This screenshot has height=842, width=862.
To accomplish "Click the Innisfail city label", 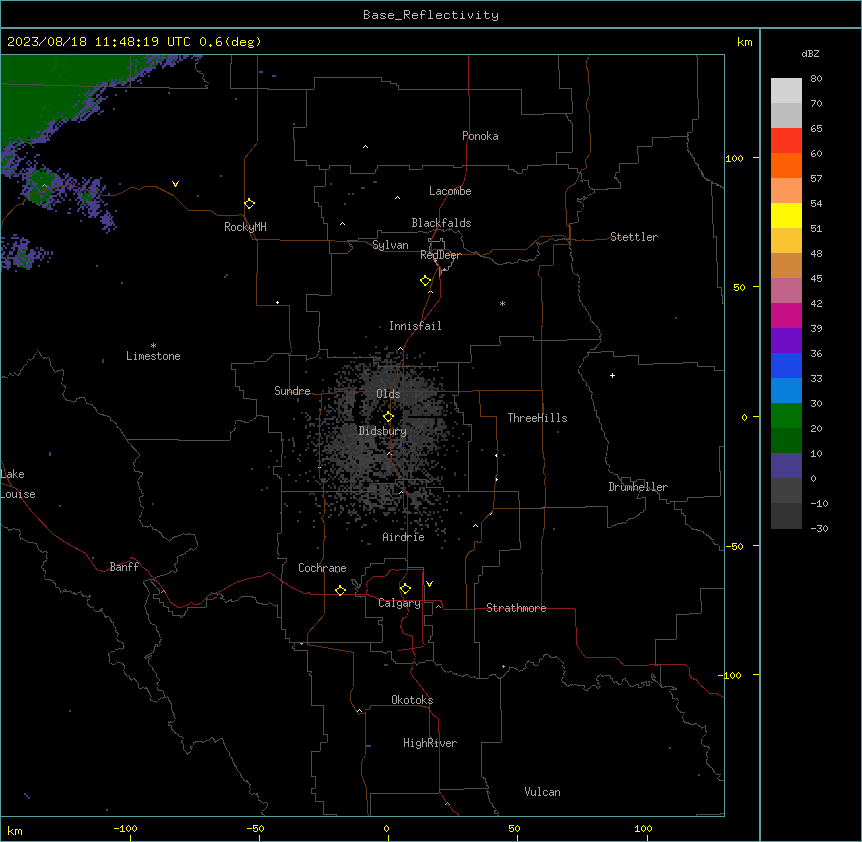I will 415,326.
